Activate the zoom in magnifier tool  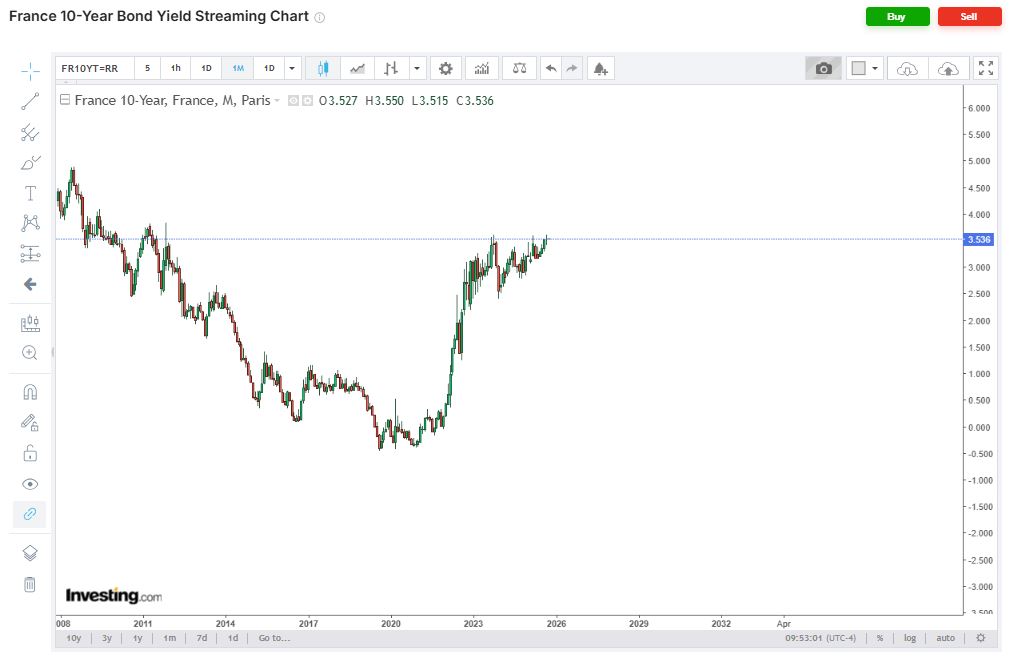[30, 352]
